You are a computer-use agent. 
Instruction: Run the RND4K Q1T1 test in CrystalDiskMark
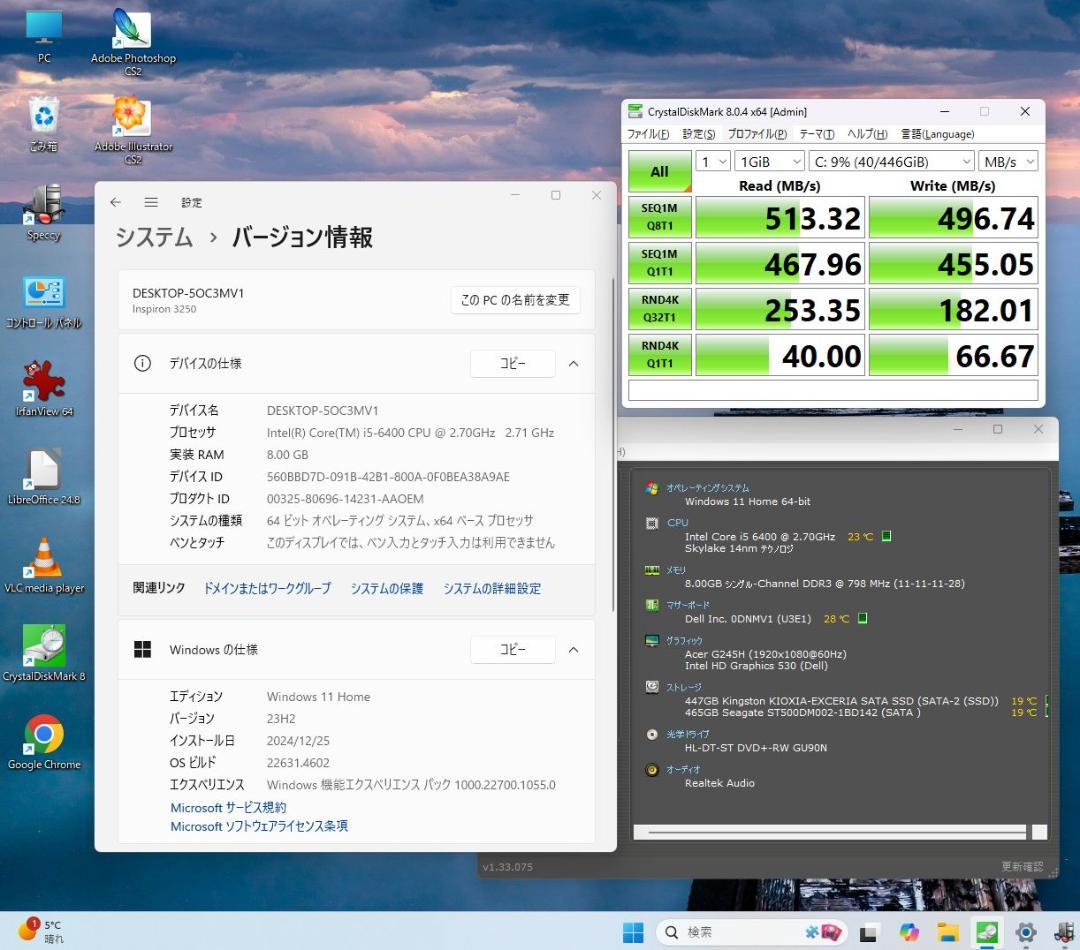click(x=659, y=355)
